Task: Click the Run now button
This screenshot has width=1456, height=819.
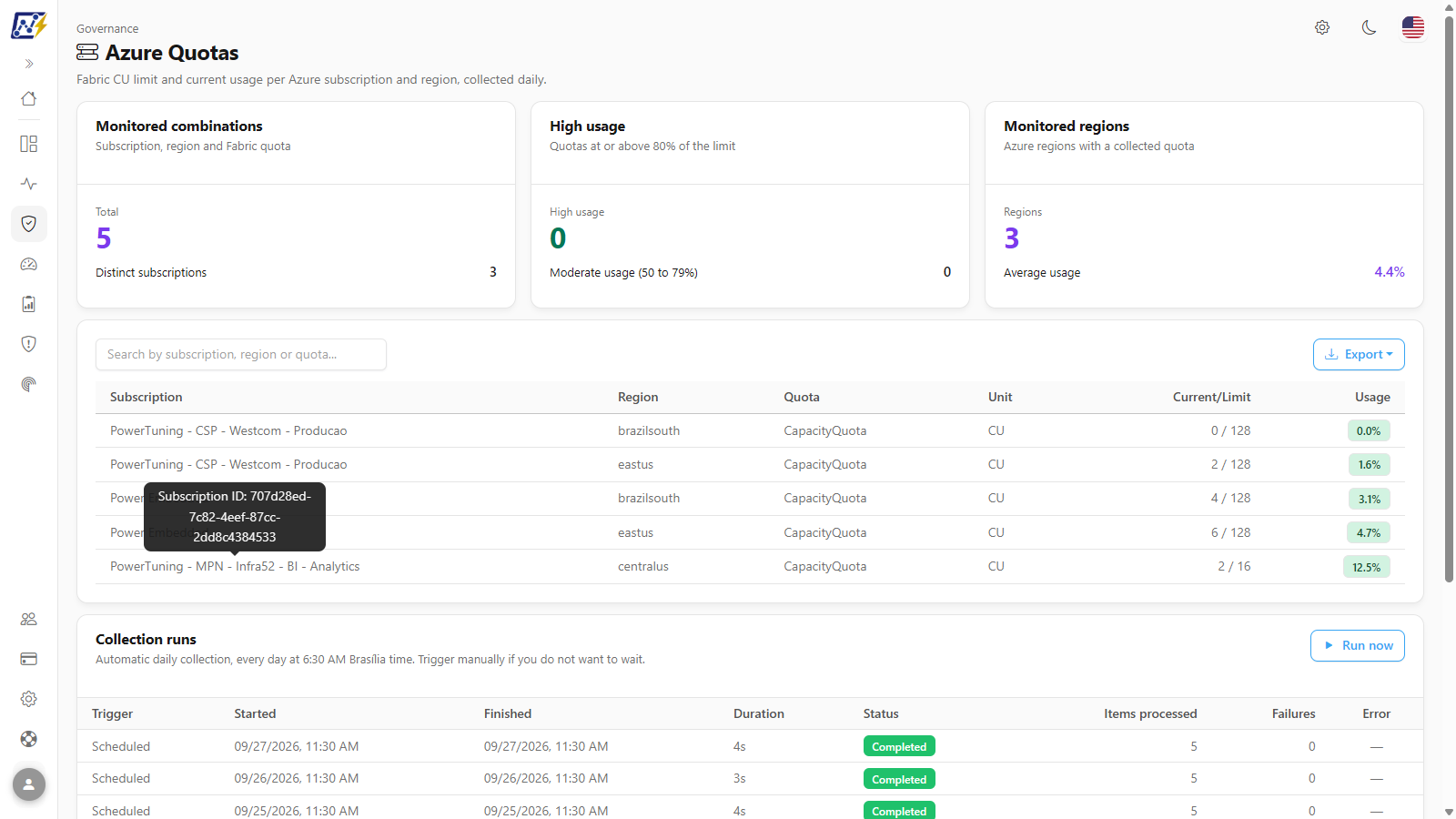Action: tap(1358, 646)
